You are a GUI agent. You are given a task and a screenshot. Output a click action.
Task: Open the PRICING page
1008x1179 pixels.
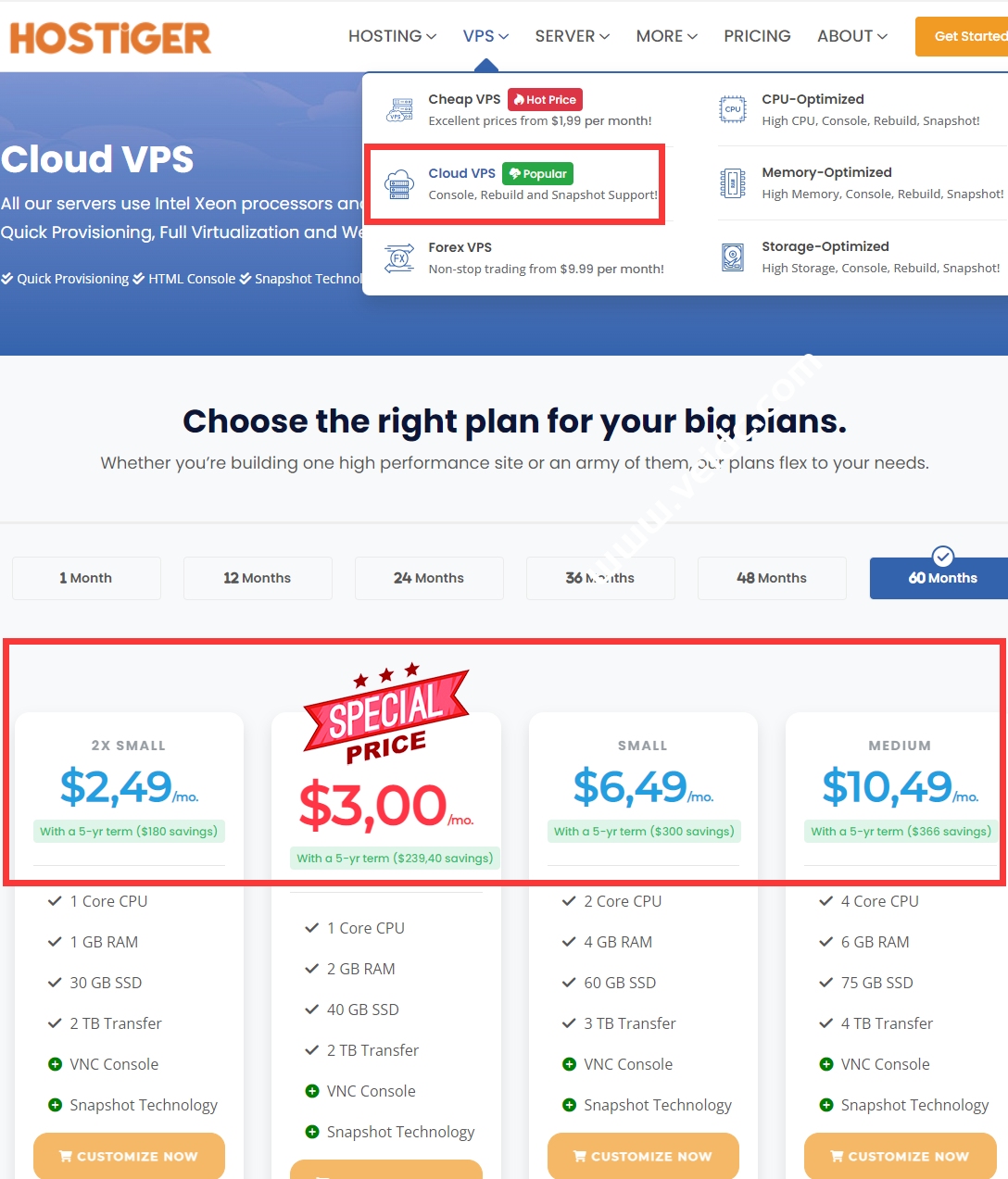tap(757, 36)
